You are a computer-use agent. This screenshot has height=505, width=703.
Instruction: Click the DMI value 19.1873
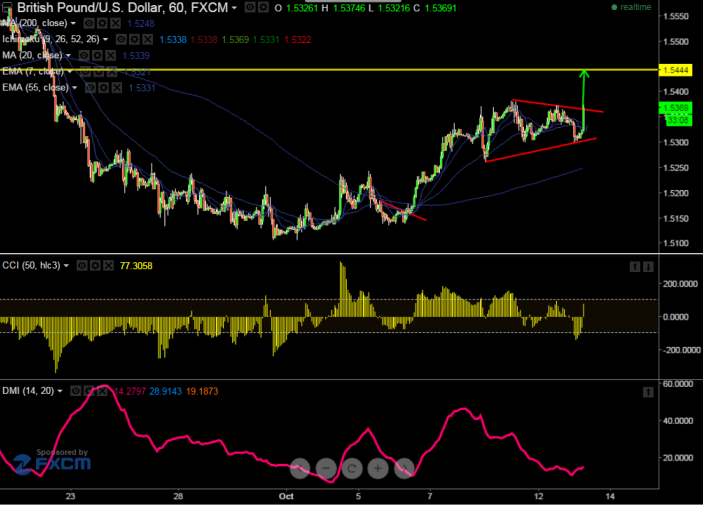coord(202,392)
